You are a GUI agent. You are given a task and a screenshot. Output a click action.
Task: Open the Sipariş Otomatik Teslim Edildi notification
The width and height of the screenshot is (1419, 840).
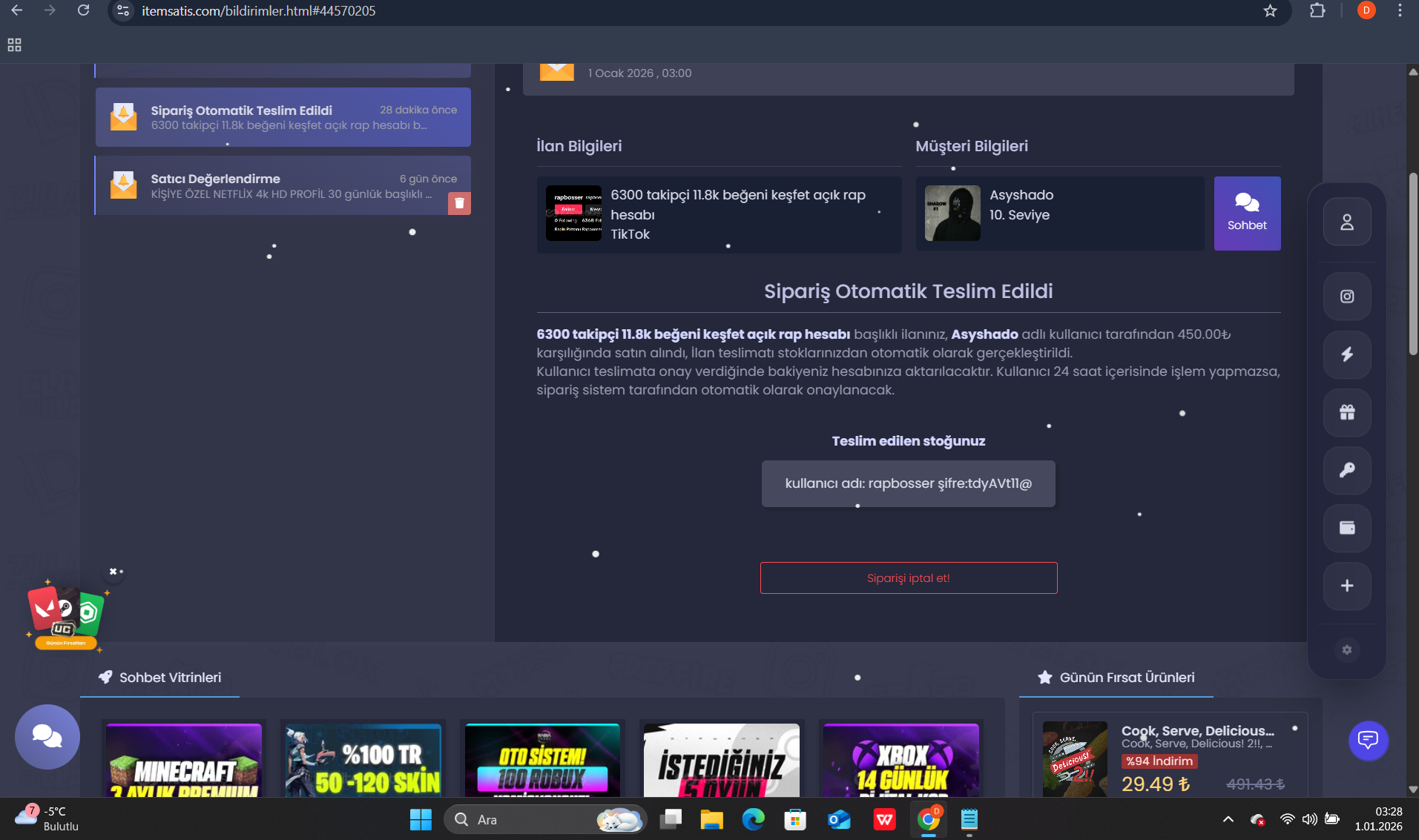[x=283, y=117]
